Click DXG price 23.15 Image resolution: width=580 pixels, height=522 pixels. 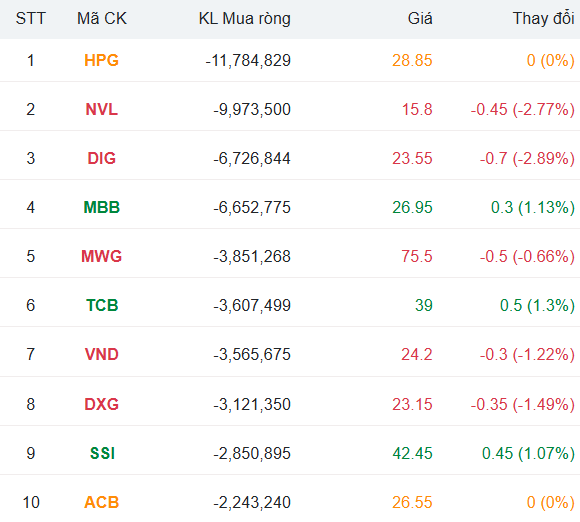412,404
